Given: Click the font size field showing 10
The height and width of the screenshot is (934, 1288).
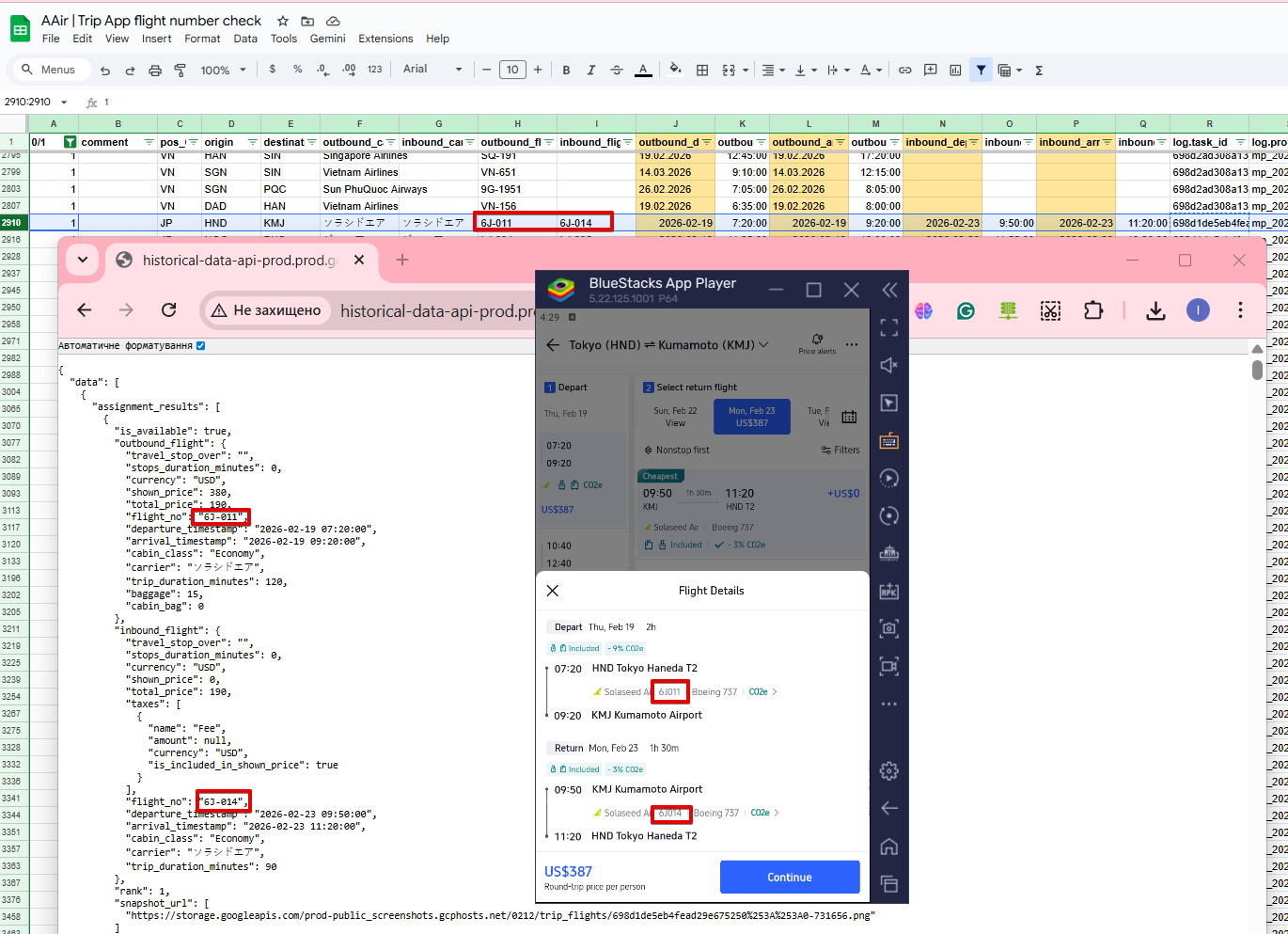Looking at the screenshot, I should pyautogui.click(x=512, y=70).
